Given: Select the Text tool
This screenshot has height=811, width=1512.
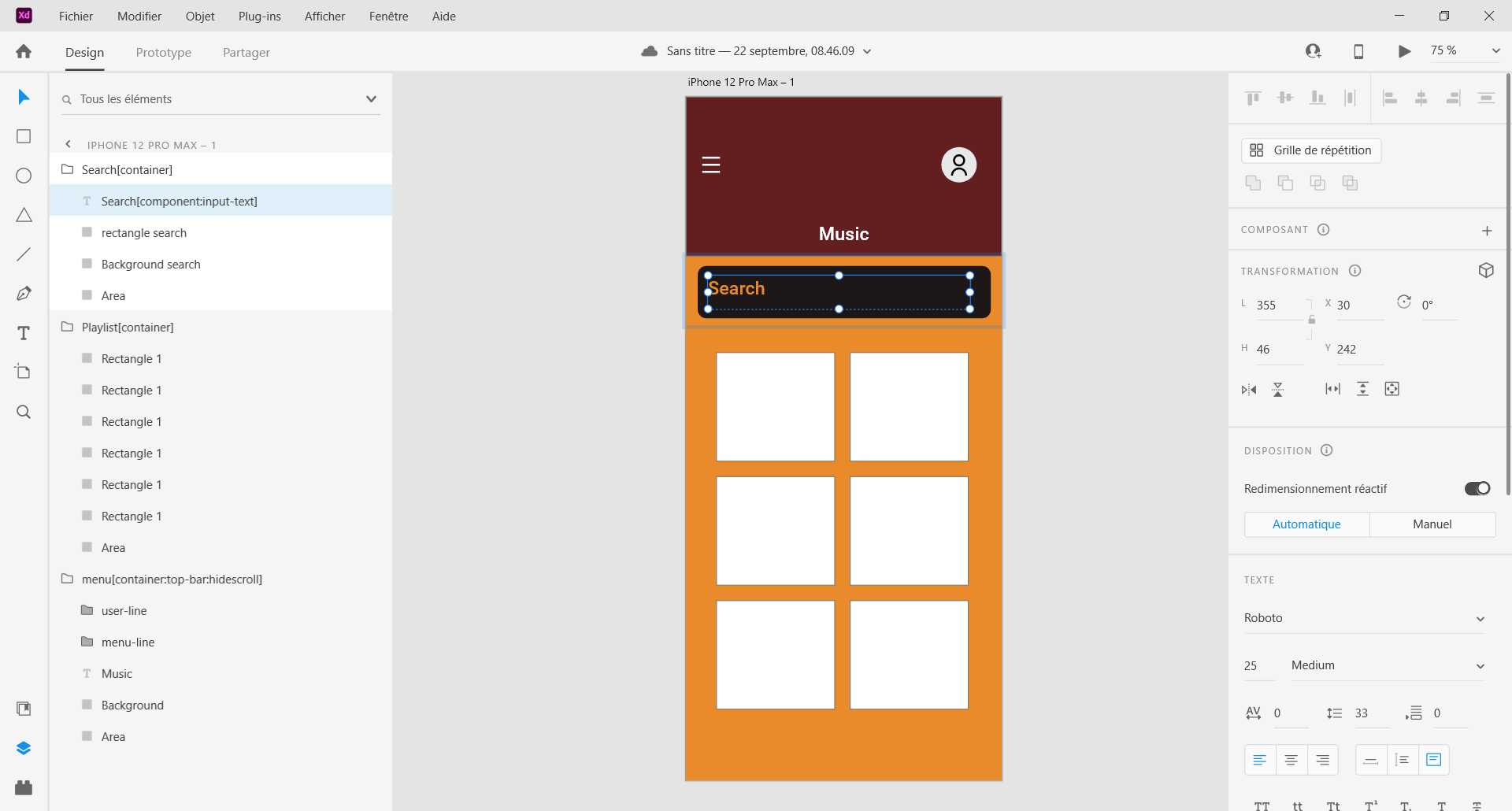Looking at the screenshot, I should [x=24, y=333].
